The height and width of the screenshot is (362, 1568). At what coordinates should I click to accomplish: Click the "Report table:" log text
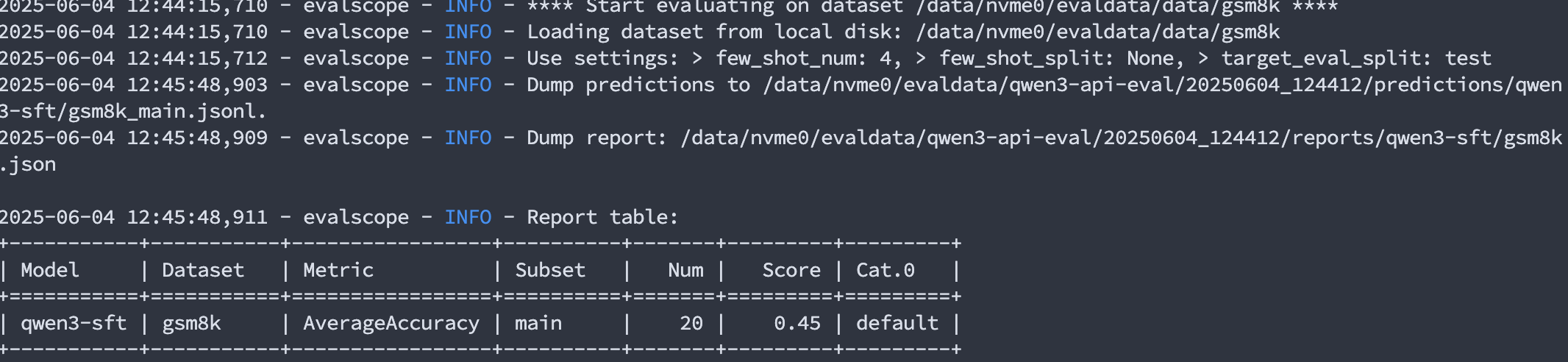[602, 217]
